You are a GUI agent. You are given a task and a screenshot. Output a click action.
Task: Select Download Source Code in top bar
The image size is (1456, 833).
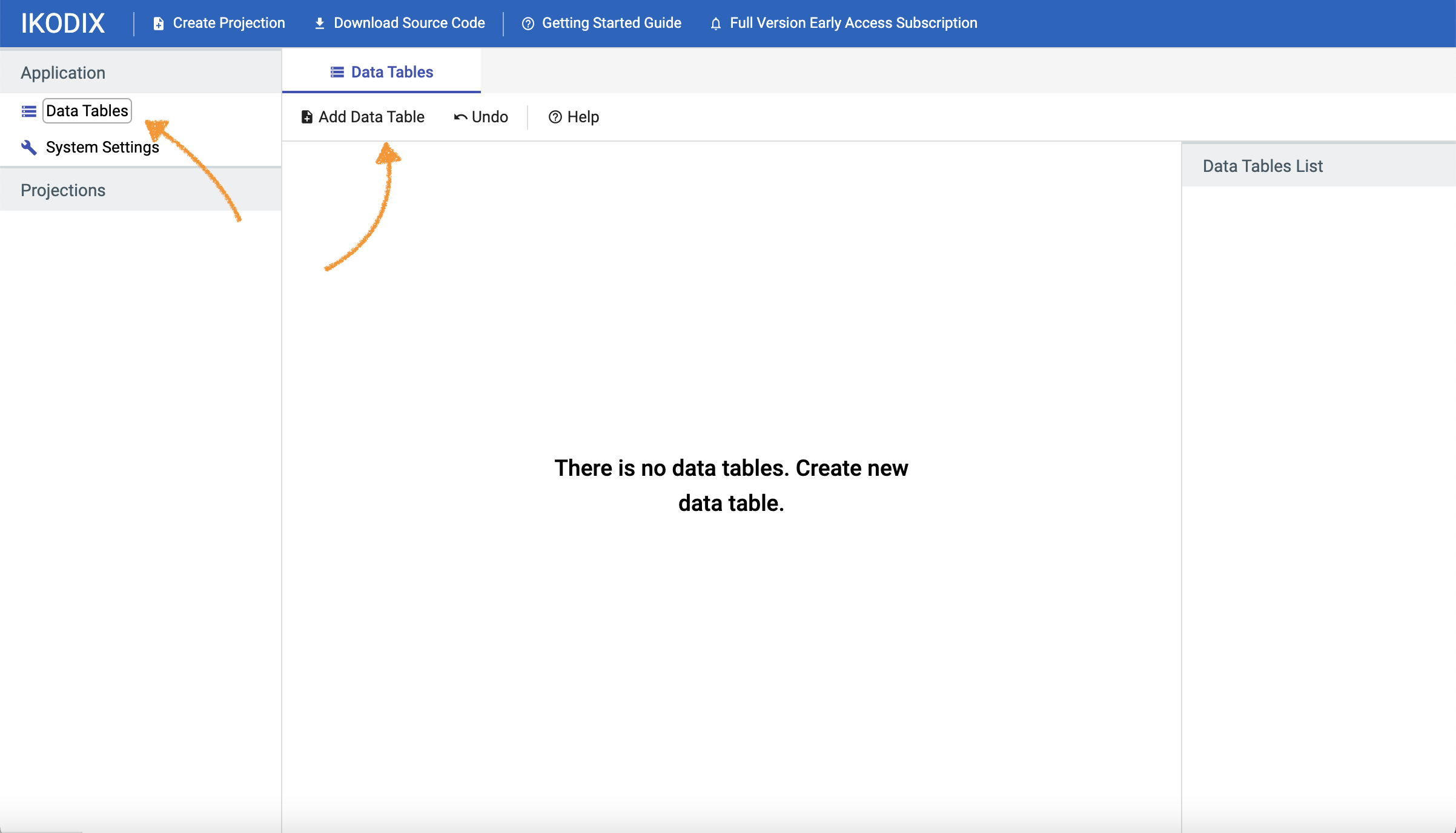tap(409, 23)
